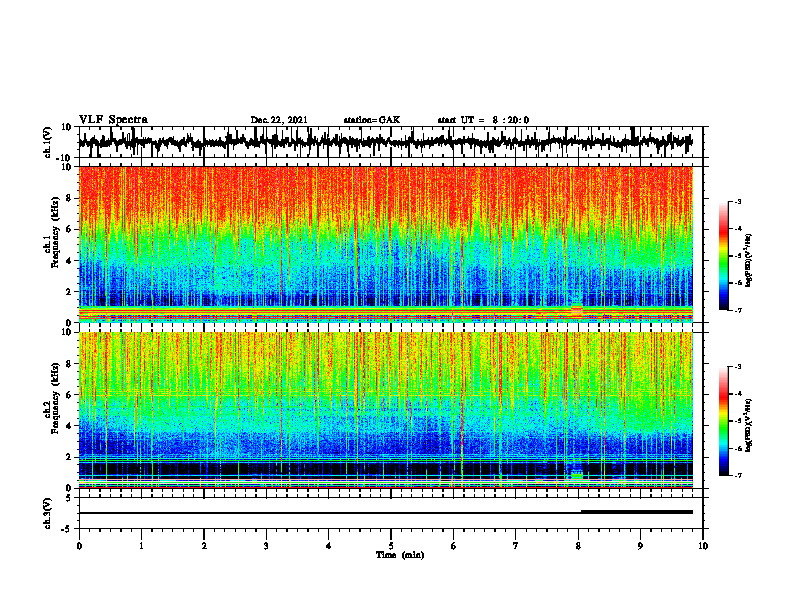
Task: Click tick label "9" on the Time axis
Action: coord(640,546)
